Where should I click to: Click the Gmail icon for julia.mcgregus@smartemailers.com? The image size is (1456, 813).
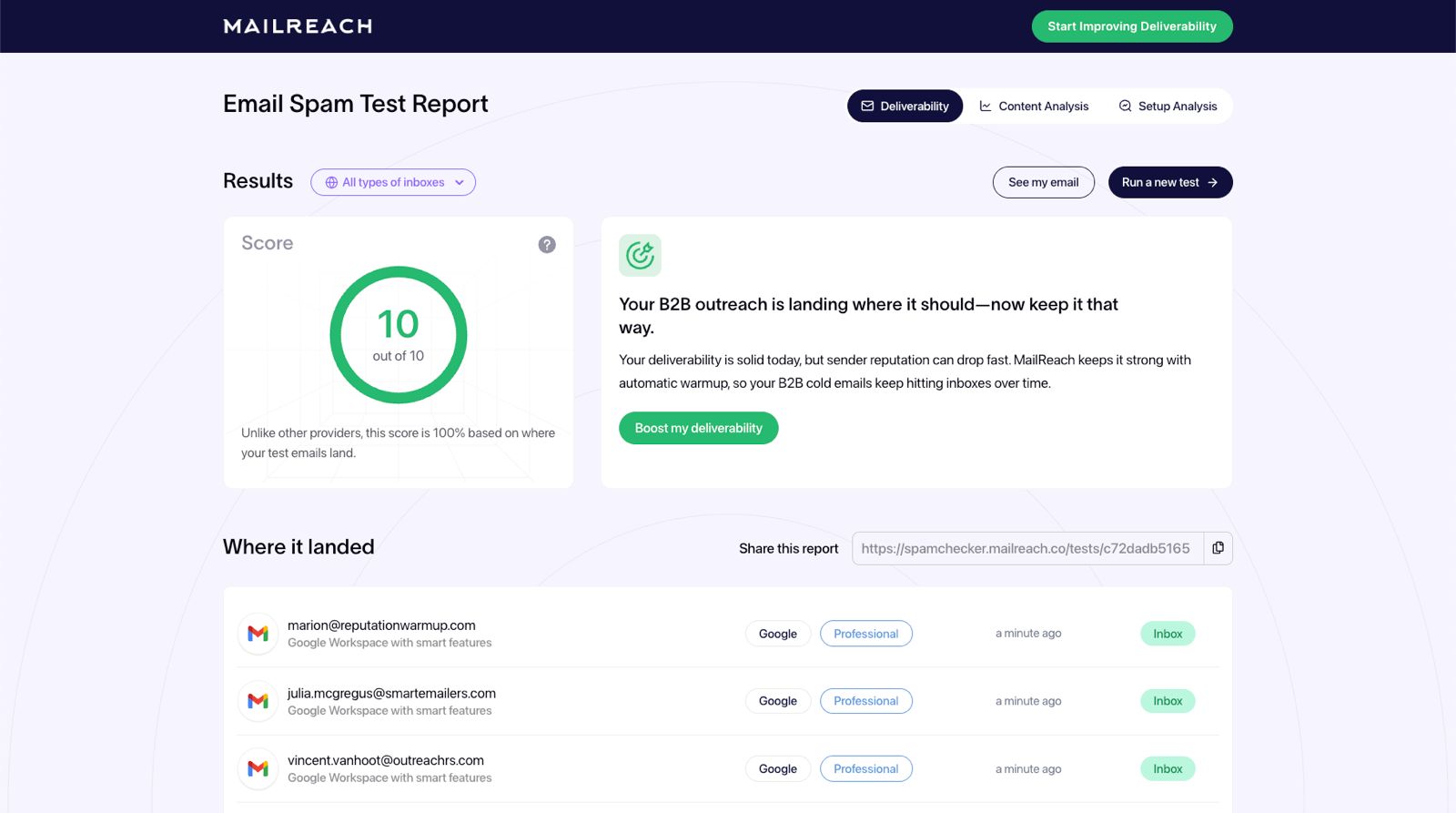pos(258,701)
